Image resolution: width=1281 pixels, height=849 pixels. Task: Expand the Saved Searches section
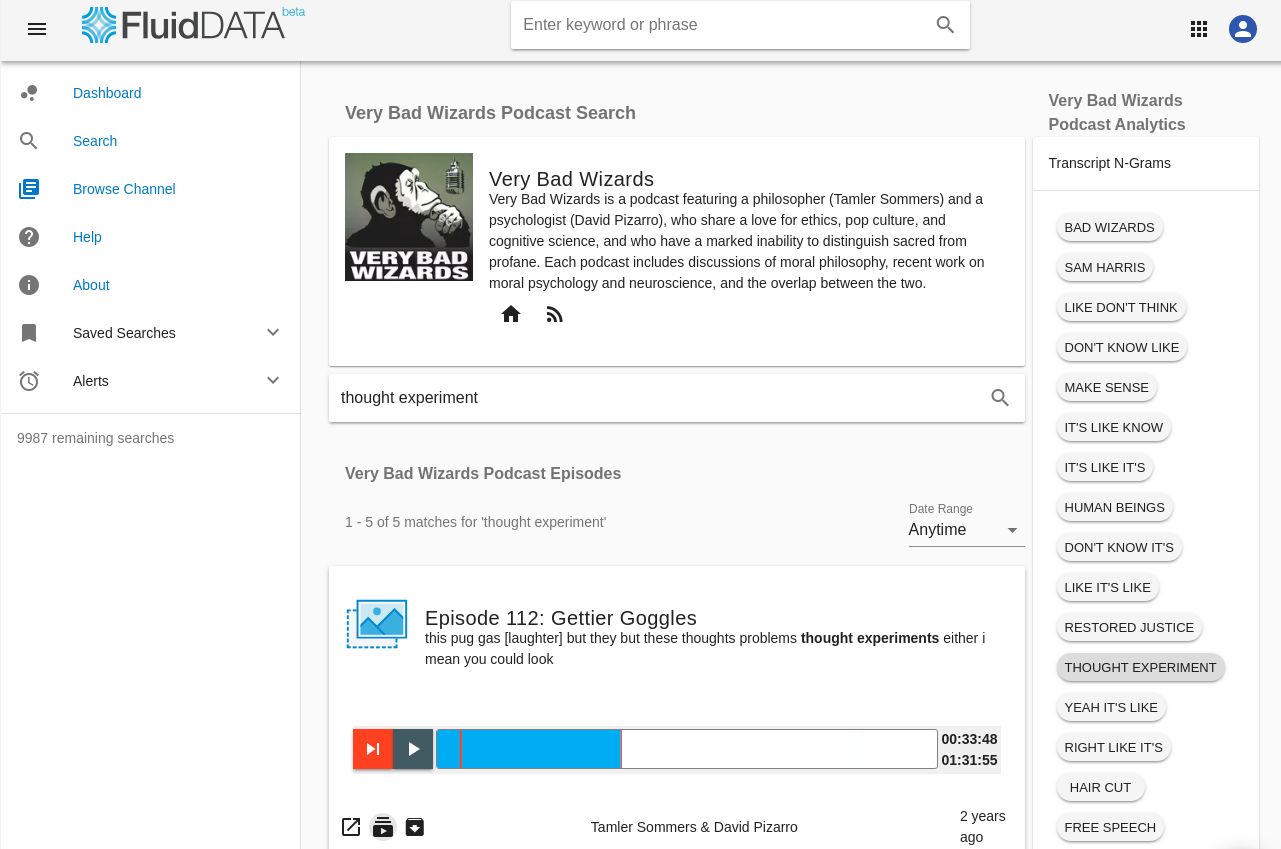coord(273,333)
